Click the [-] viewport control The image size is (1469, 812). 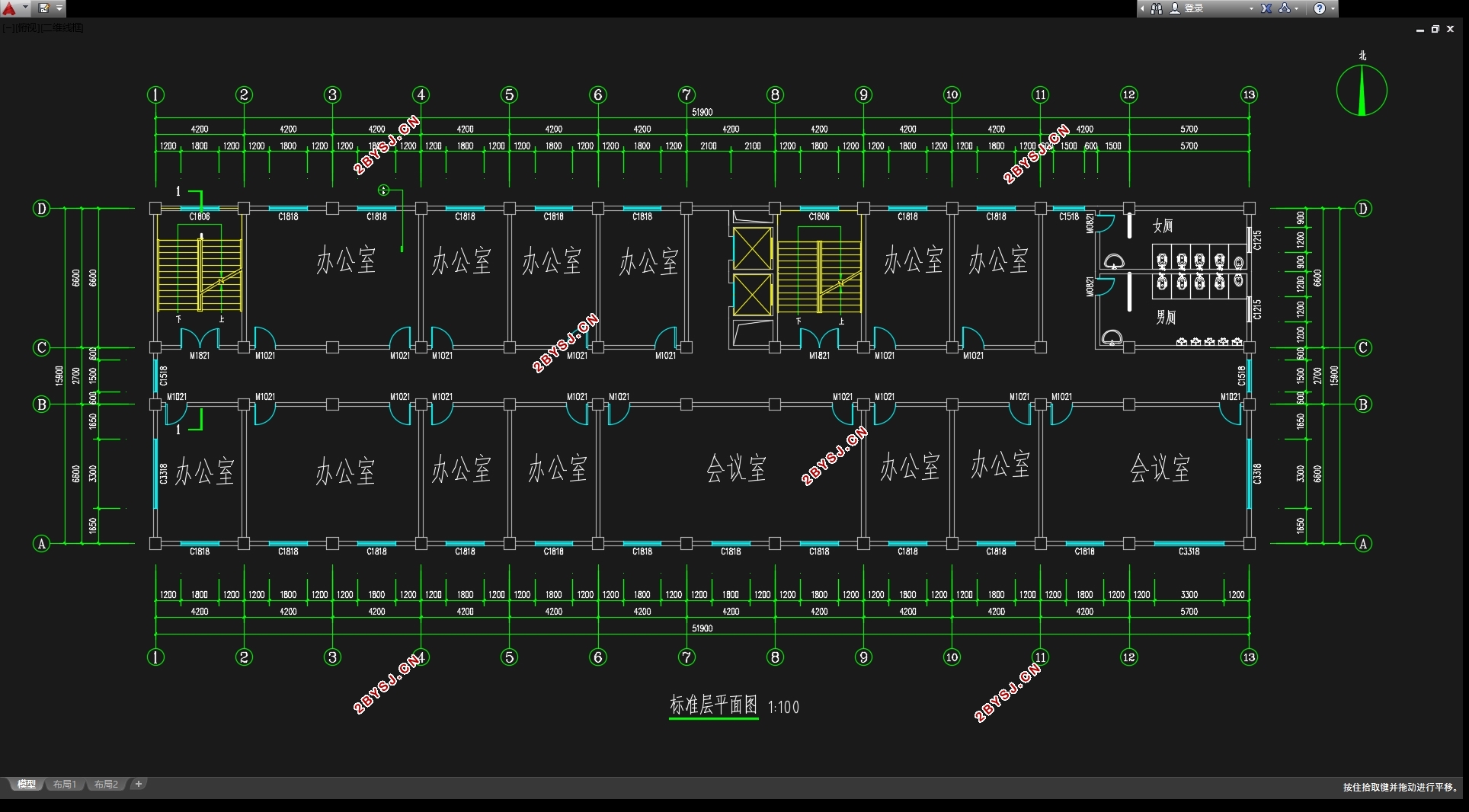click(8, 28)
